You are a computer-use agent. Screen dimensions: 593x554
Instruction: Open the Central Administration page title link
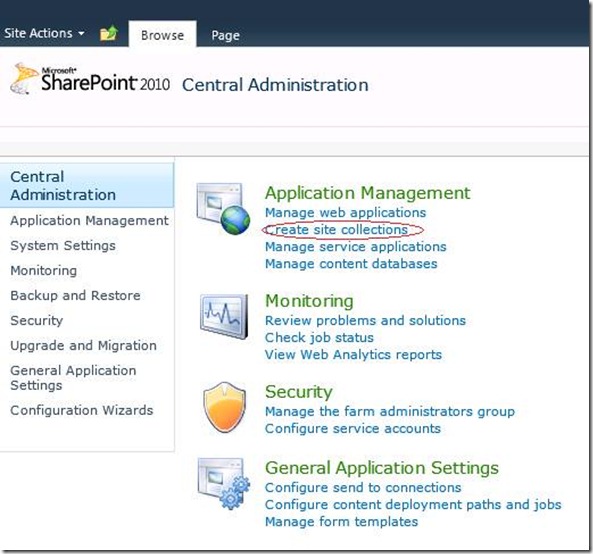click(275, 85)
